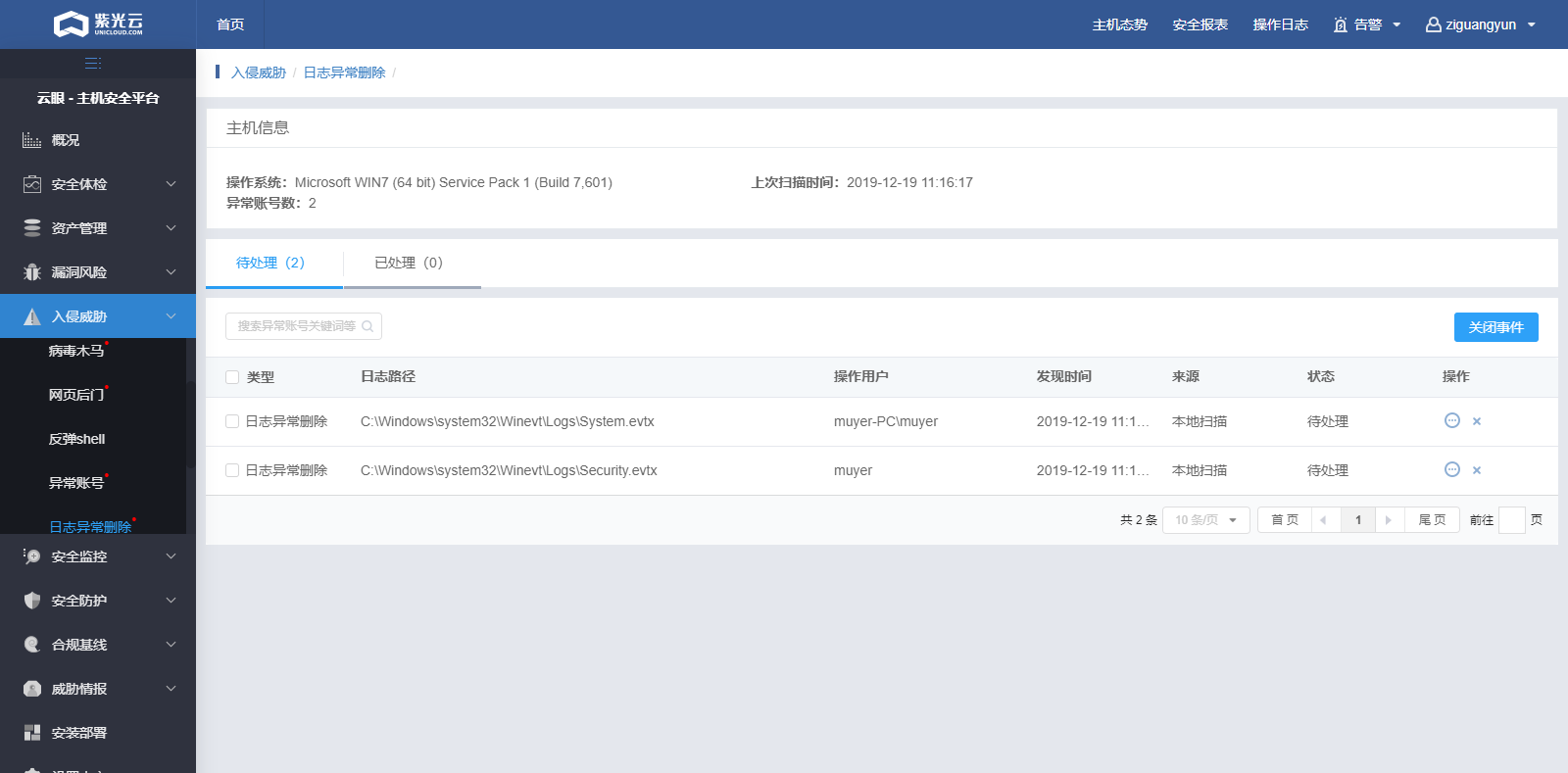Click the search magnifier icon in search box
This screenshot has width=1568, height=773.
pos(367,326)
